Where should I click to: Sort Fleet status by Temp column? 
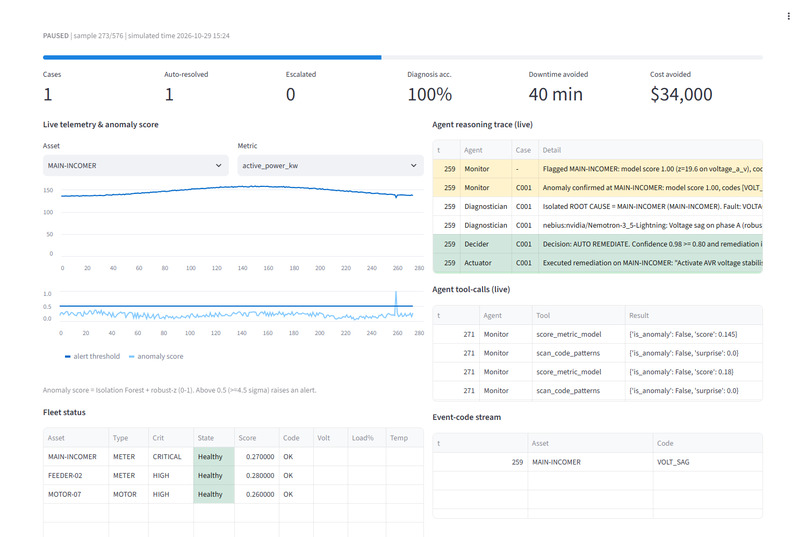(x=405, y=438)
